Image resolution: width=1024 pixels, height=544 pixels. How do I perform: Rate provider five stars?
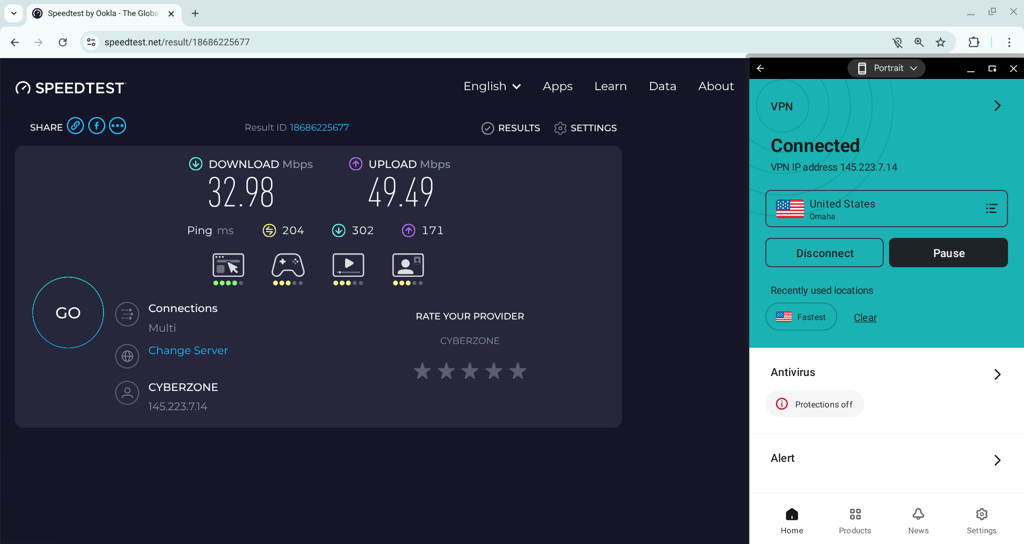point(518,371)
